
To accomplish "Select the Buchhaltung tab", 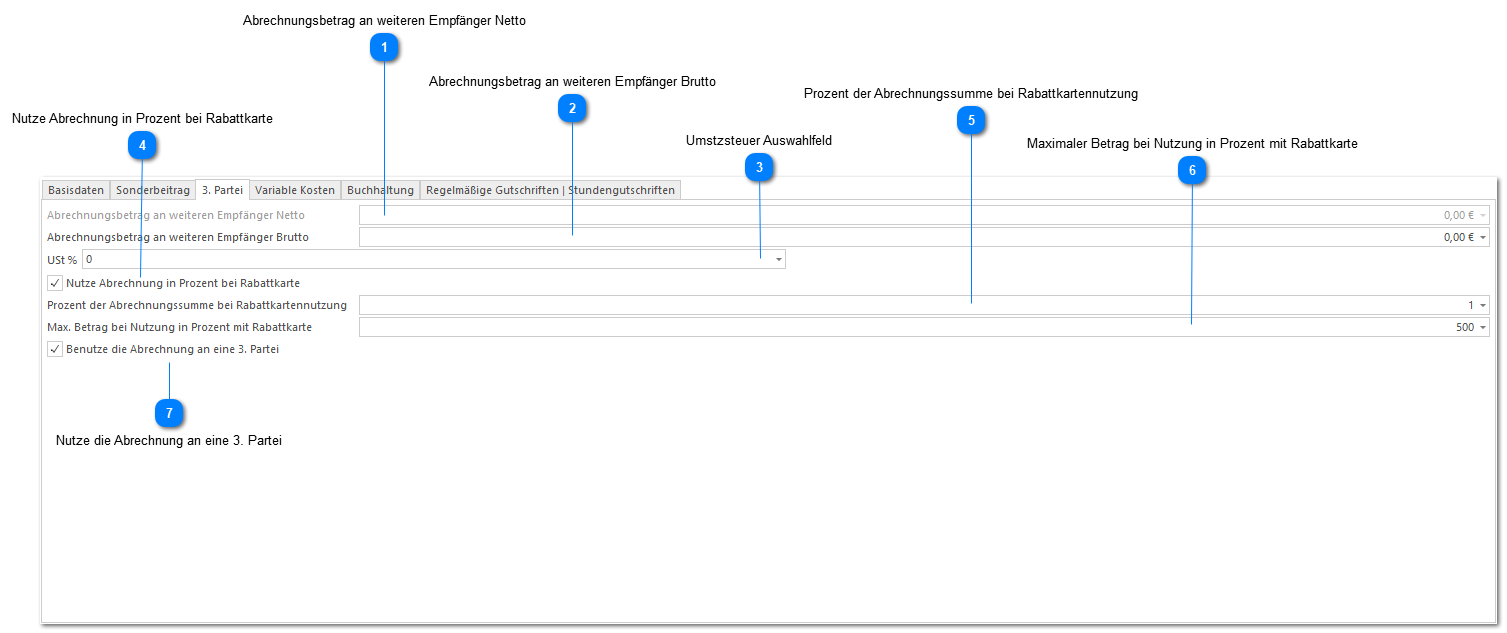I will 380,190.
